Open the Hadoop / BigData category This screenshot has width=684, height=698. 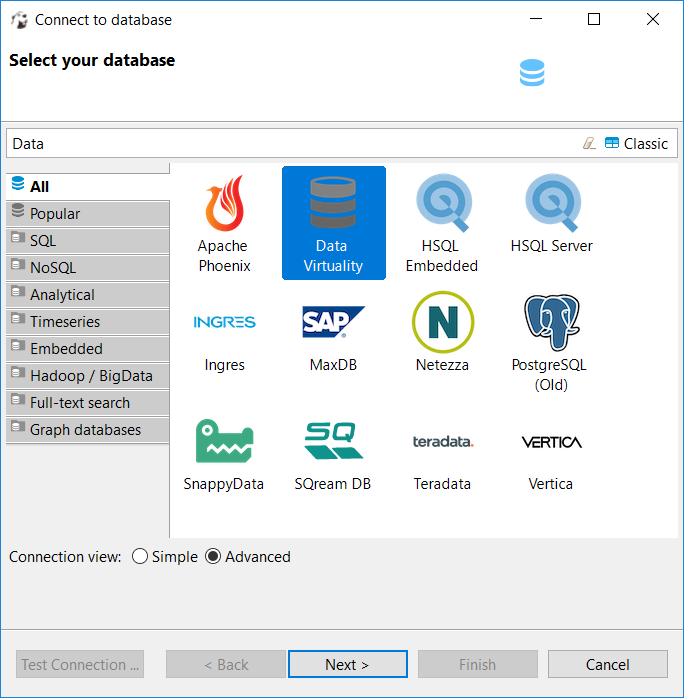[88, 376]
